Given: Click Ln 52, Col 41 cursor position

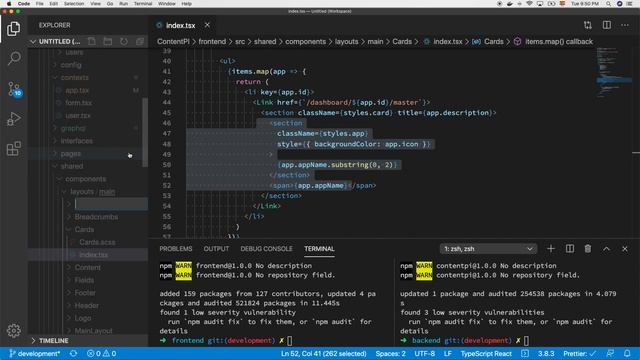Looking at the screenshot, I should click(x=323, y=353).
